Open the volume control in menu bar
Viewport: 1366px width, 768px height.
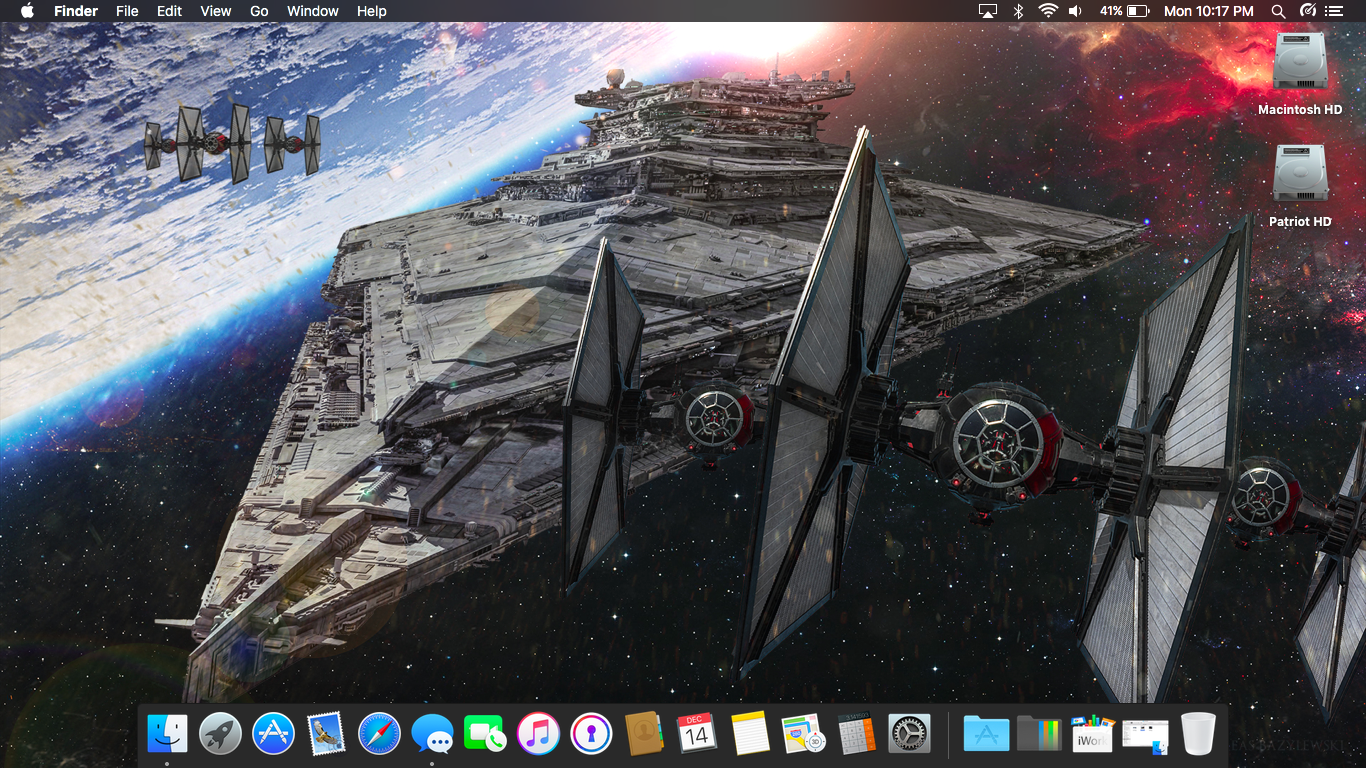1076,11
